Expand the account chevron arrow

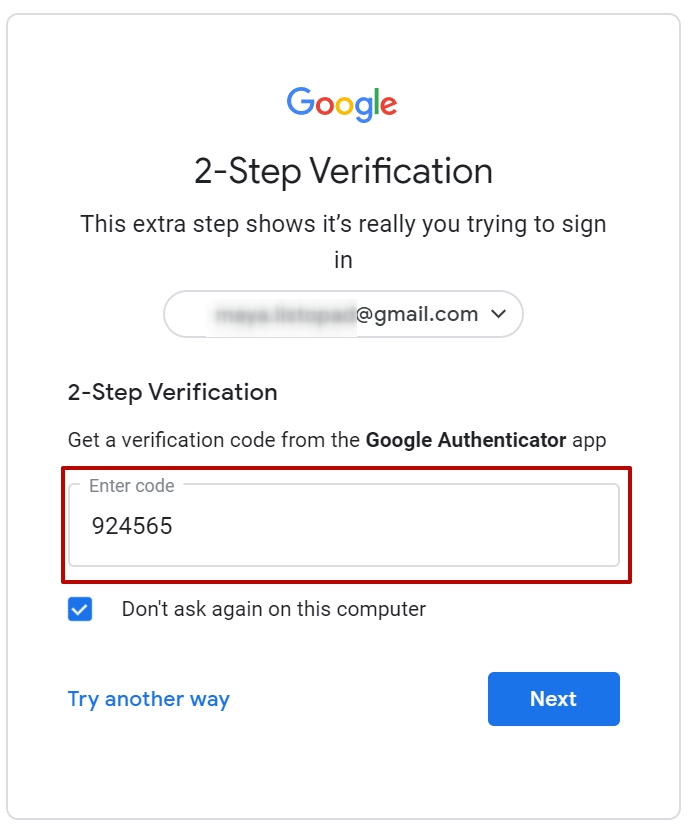coord(498,314)
